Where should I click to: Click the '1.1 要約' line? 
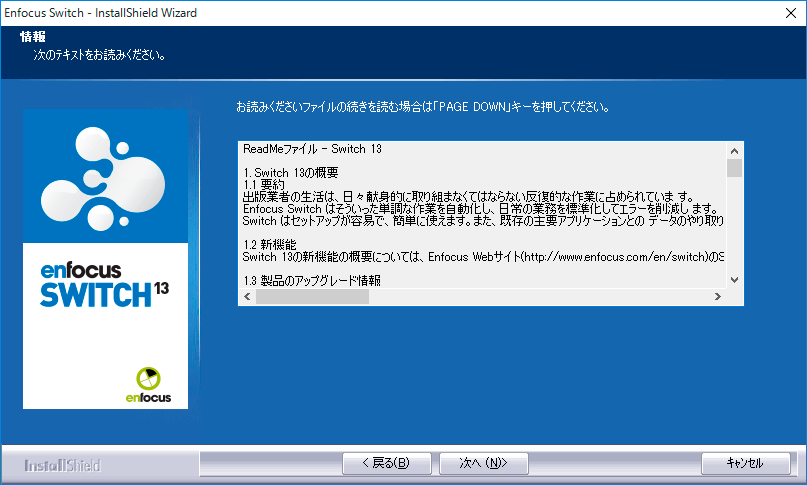(264, 185)
